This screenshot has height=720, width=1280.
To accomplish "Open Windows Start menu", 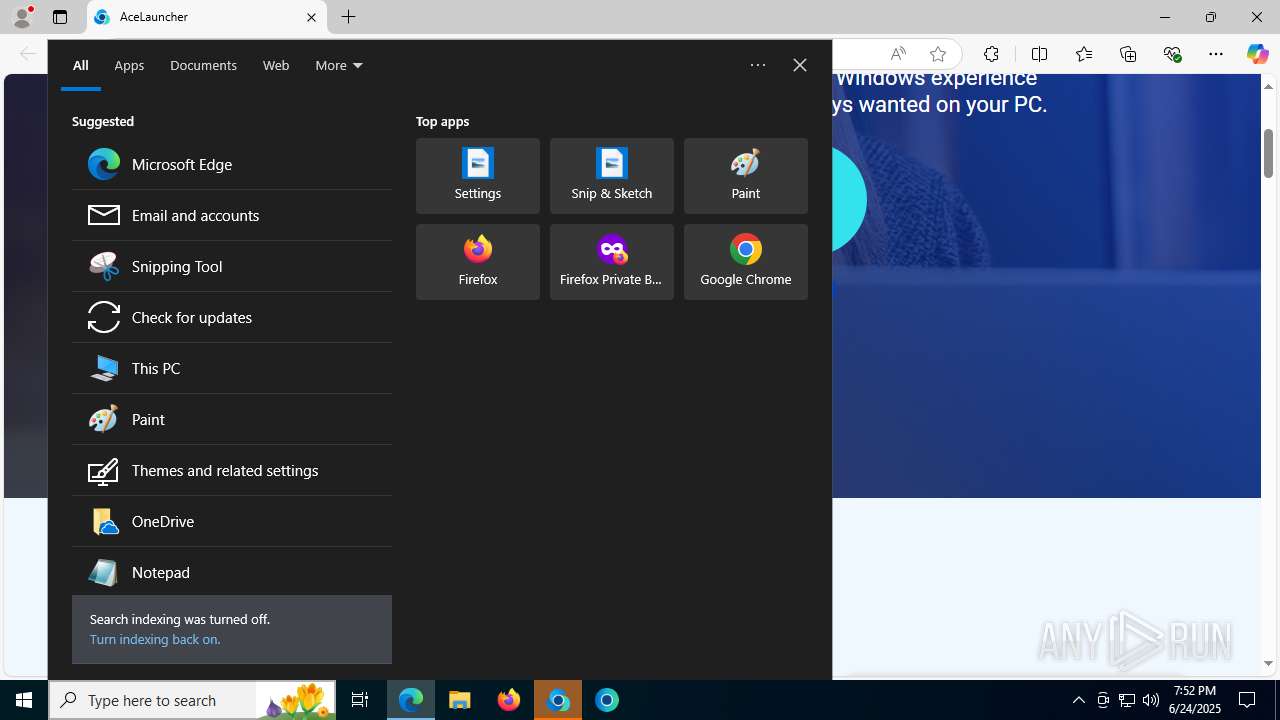I will 24,700.
